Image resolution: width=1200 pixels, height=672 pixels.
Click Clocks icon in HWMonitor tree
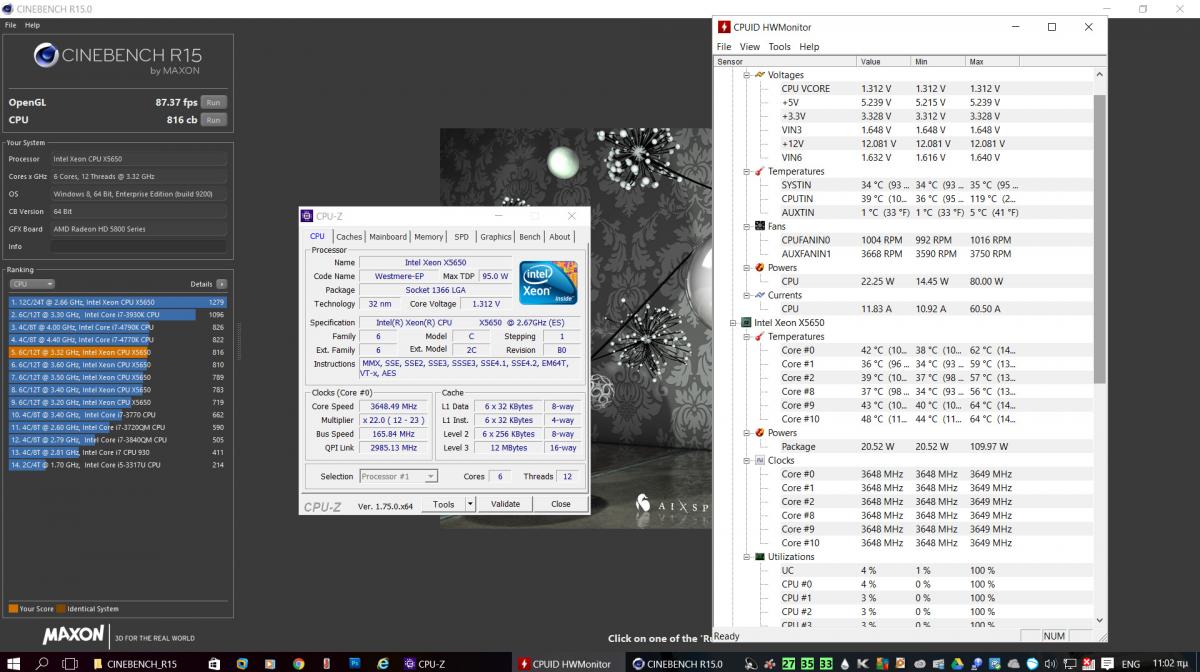[x=760, y=460]
